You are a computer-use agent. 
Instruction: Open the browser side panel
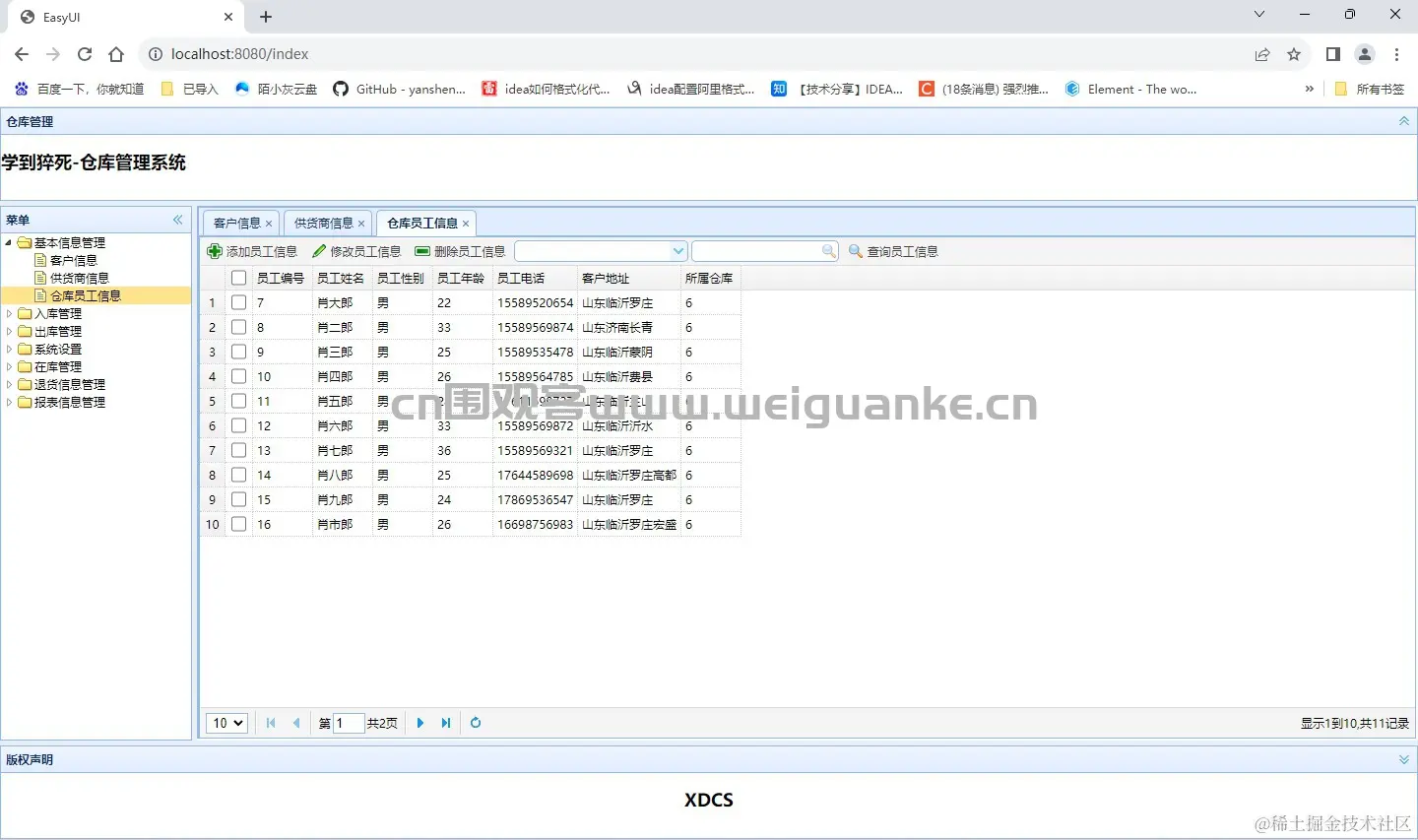tap(1333, 54)
